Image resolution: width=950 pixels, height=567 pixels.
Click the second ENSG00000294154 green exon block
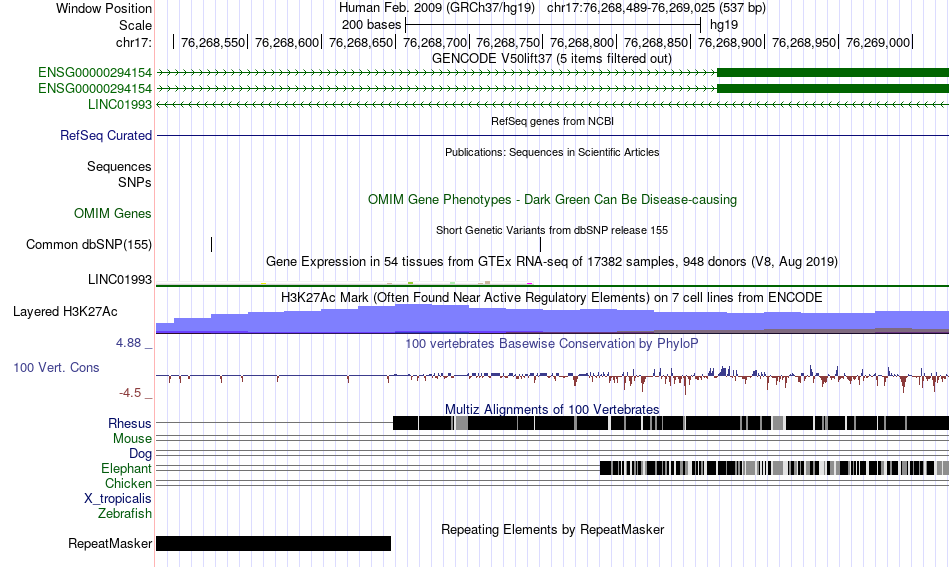point(833,88)
